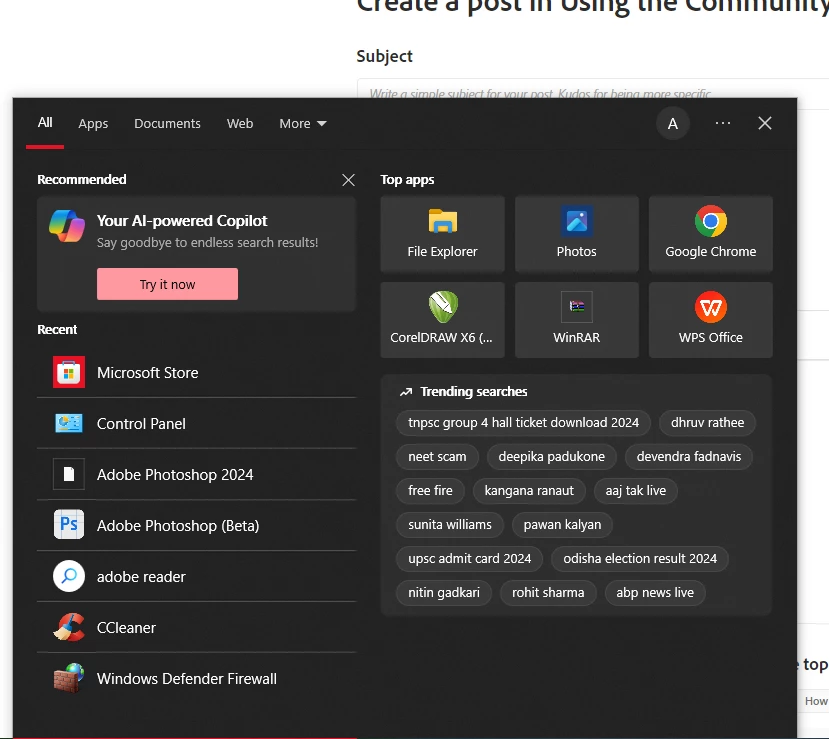Open File Explorer from Top apps

coord(443,234)
